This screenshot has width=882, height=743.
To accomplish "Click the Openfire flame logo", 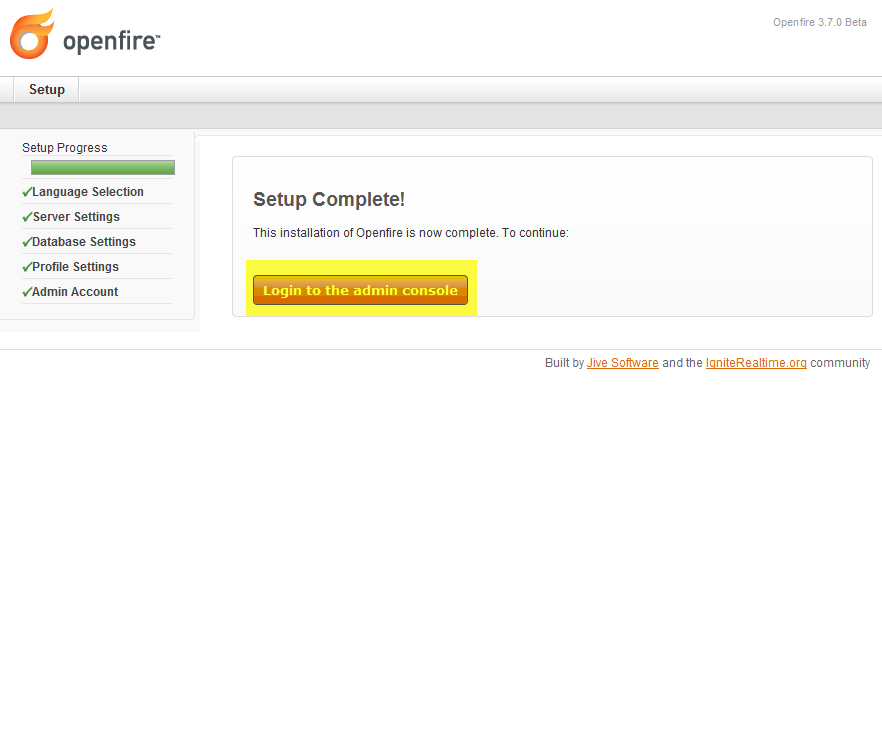I will 32,34.
